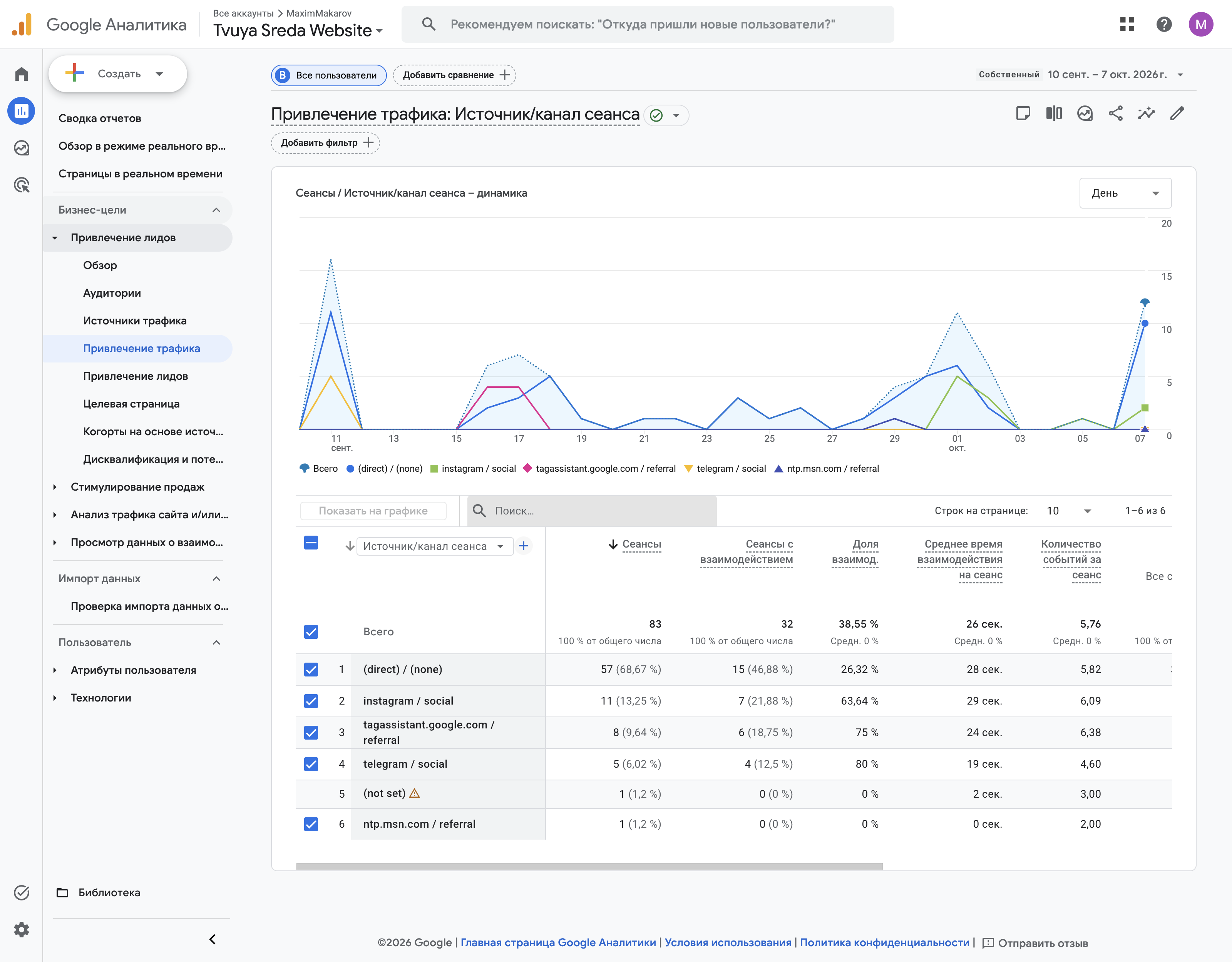This screenshot has width=1232, height=962.
Task: Open Admin settings gear icon
Action: [22, 929]
